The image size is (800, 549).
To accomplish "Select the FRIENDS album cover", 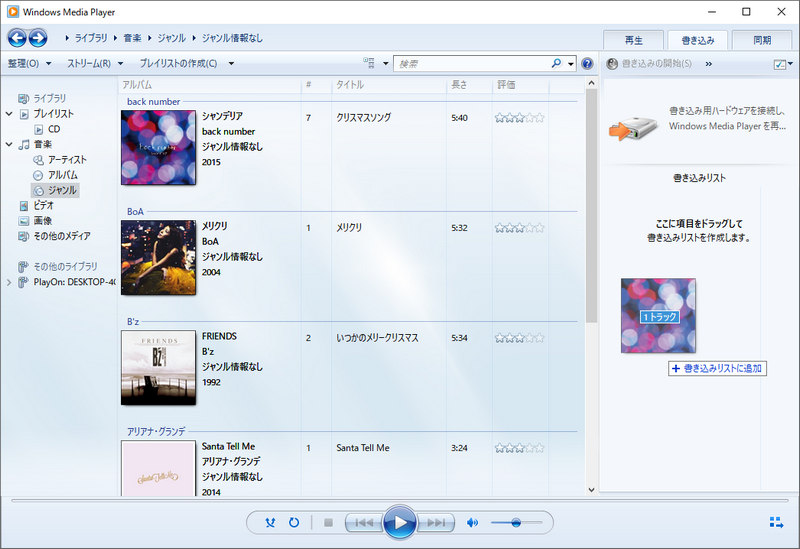I will 158,368.
